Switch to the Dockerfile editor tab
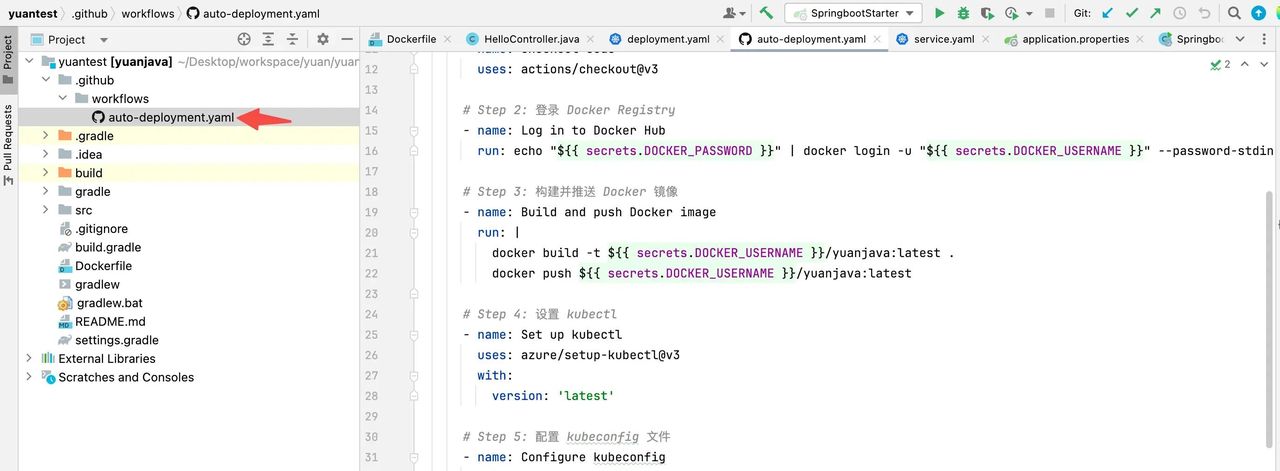This screenshot has width=1280, height=471. coord(411,39)
